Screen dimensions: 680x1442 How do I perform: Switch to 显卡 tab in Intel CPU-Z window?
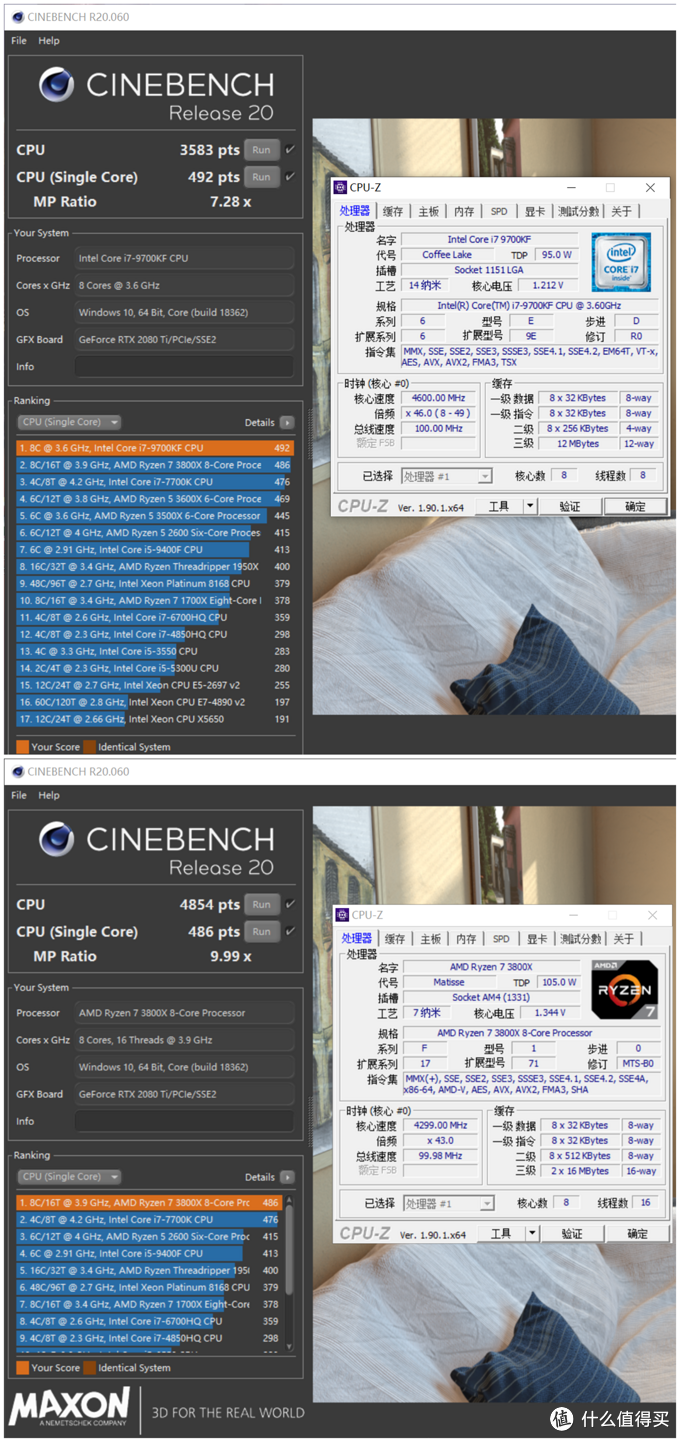pyautogui.click(x=535, y=212)
